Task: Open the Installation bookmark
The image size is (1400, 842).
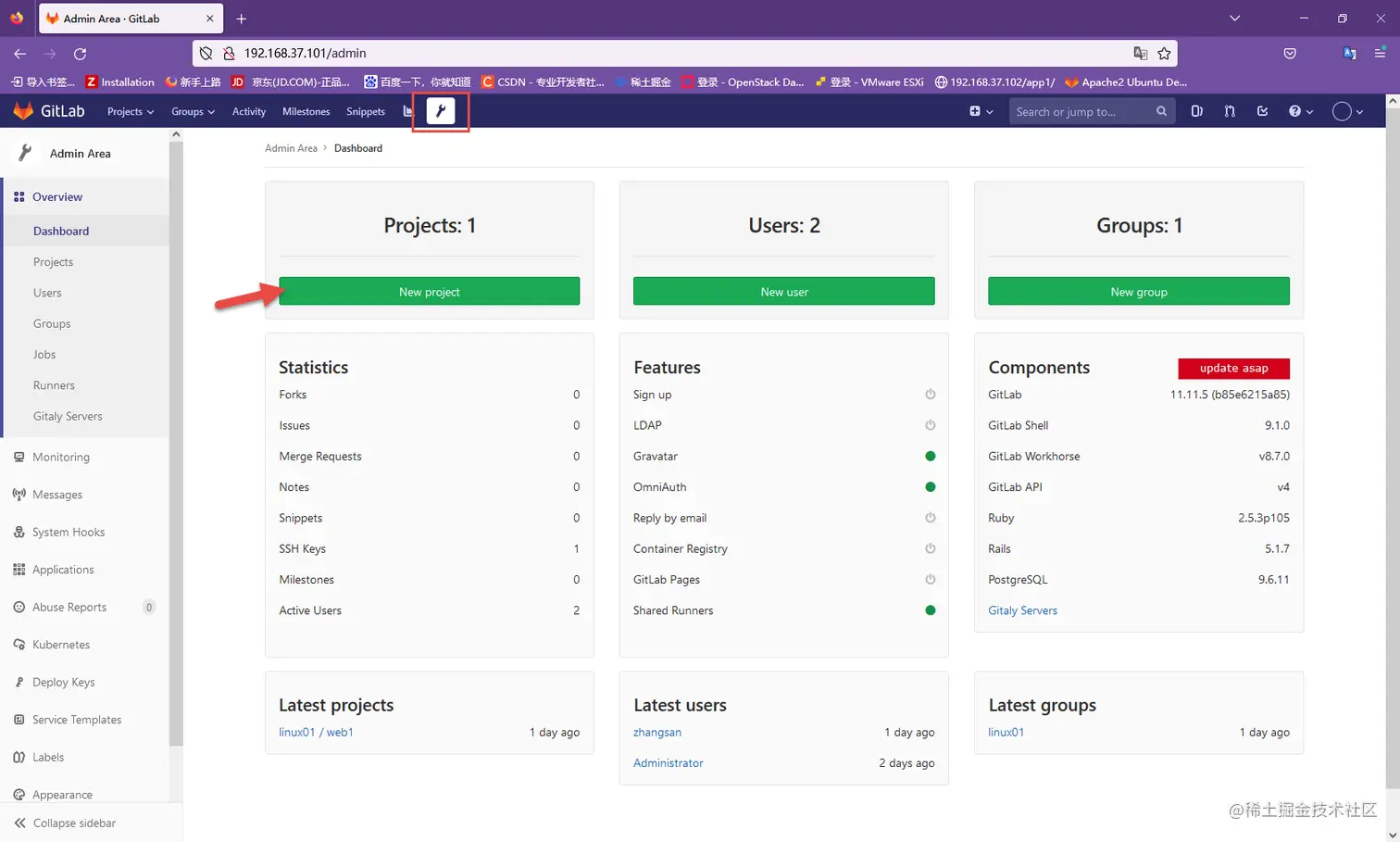Action: tap(119, 82)
